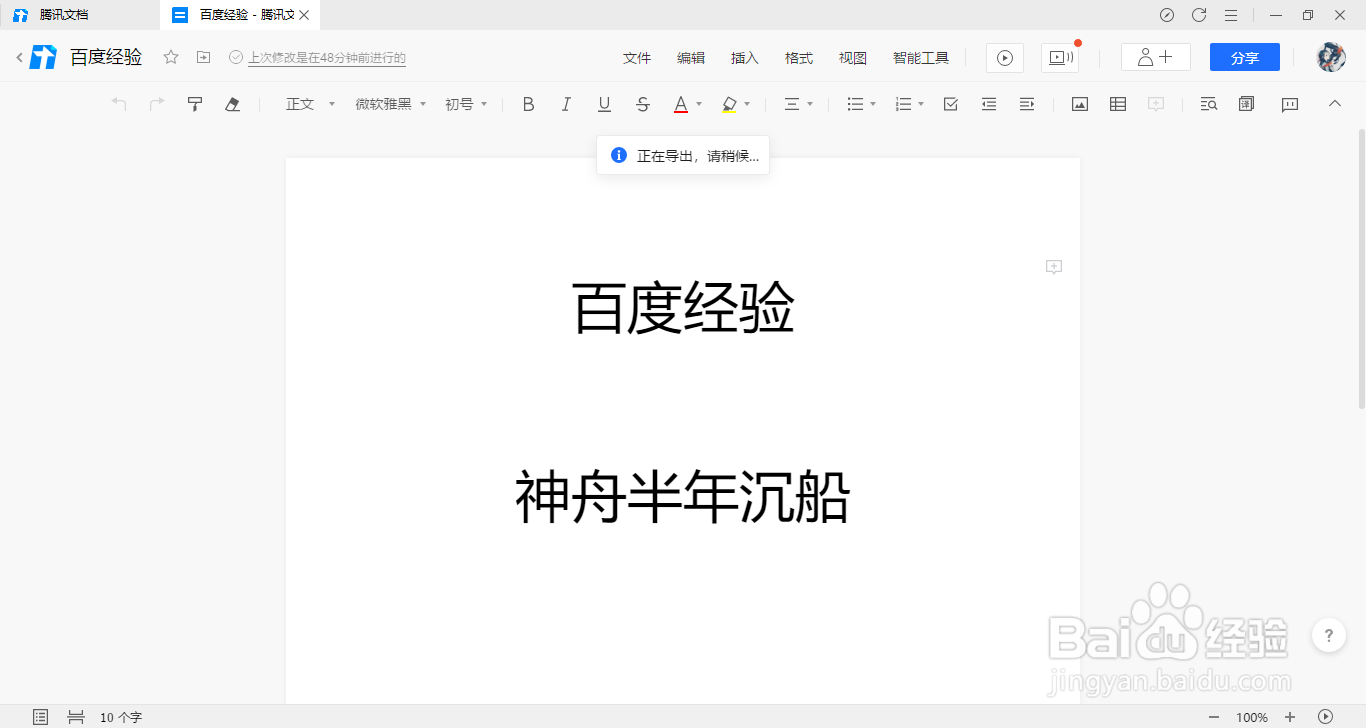Open the 格式 menu
The width and height of the screenshot is (1366, 728).
pos(799,58)
